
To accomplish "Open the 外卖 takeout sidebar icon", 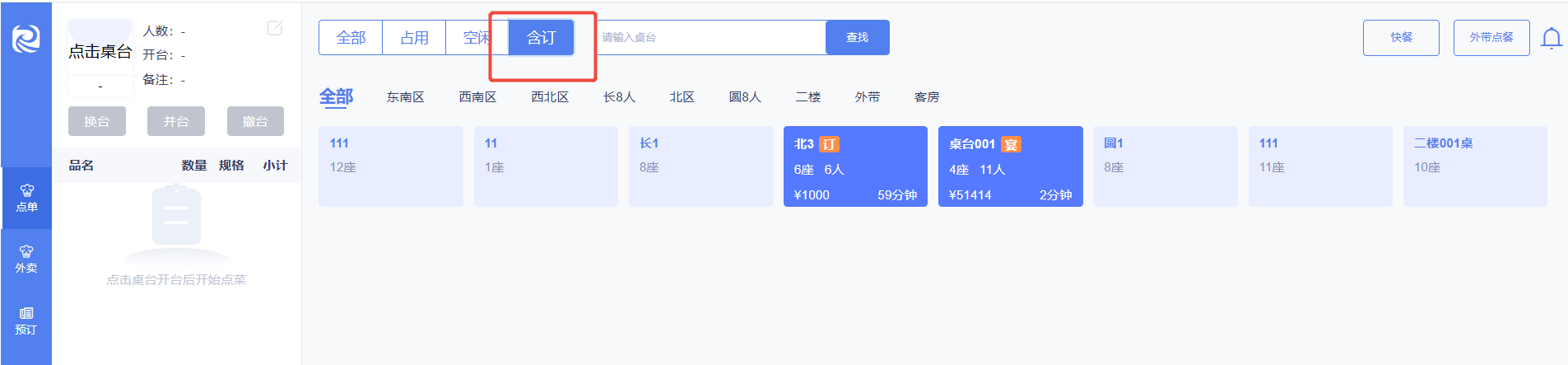I will click(x=26, y=259).
